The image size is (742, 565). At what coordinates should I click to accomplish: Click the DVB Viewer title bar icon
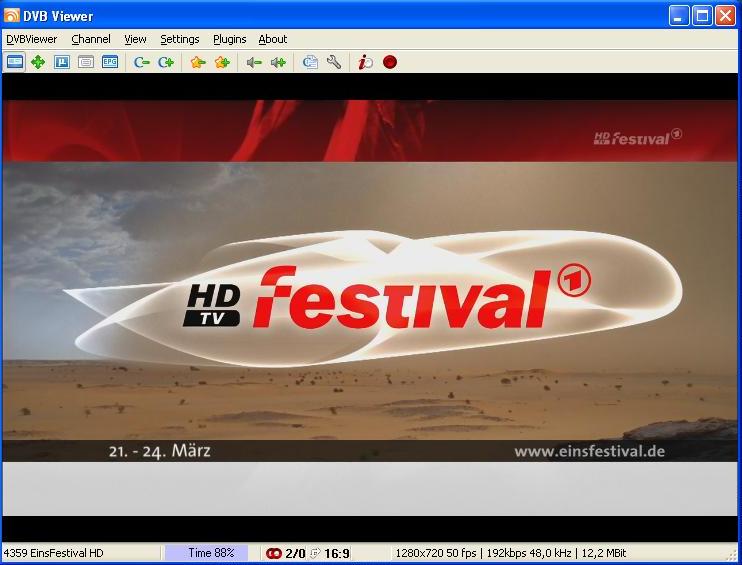[11, 15]
